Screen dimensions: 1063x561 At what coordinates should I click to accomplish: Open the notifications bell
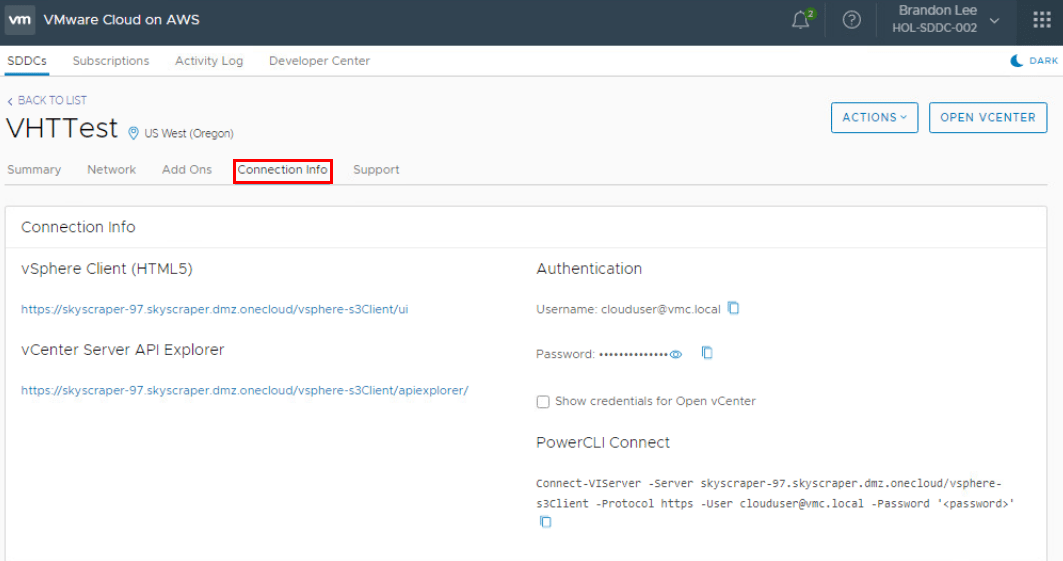pos(800,20)
